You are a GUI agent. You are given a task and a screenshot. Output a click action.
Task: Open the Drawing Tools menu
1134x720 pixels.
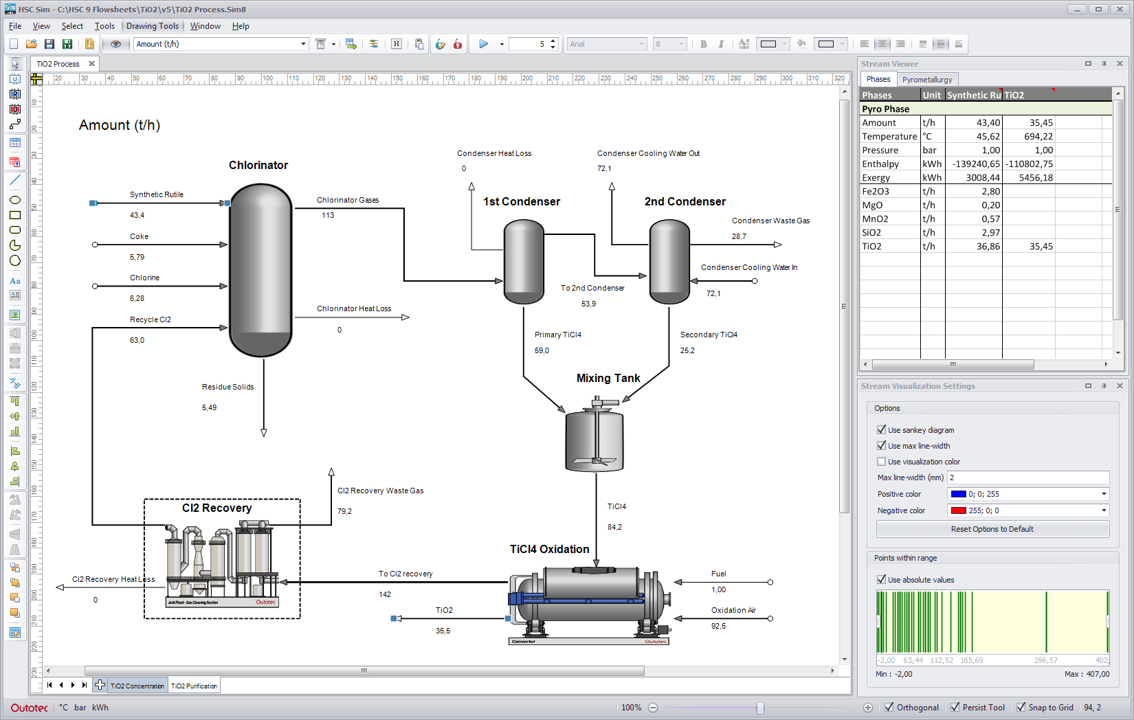coord(152,26)
